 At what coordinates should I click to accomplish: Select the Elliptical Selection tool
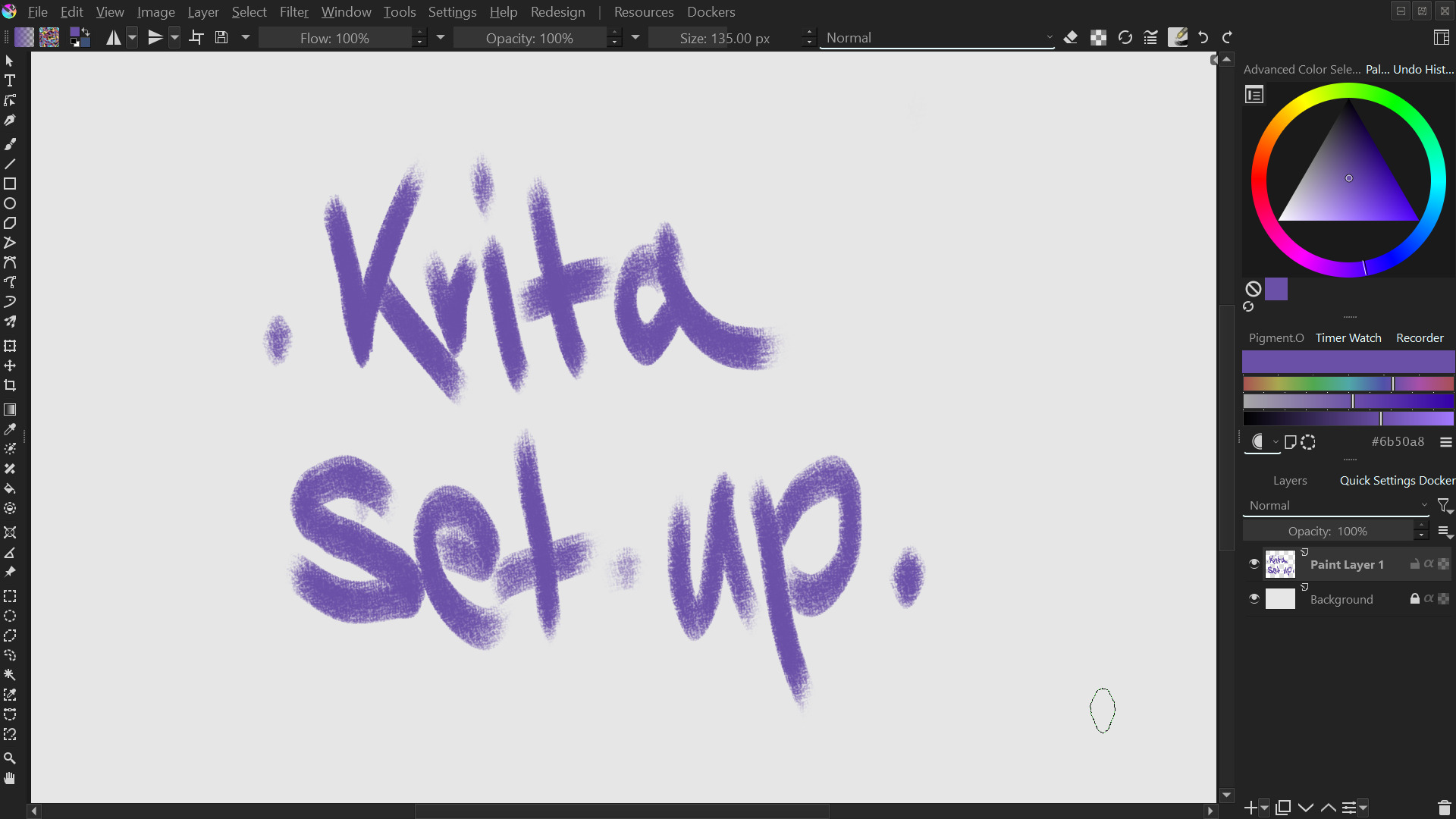[10, 616]
